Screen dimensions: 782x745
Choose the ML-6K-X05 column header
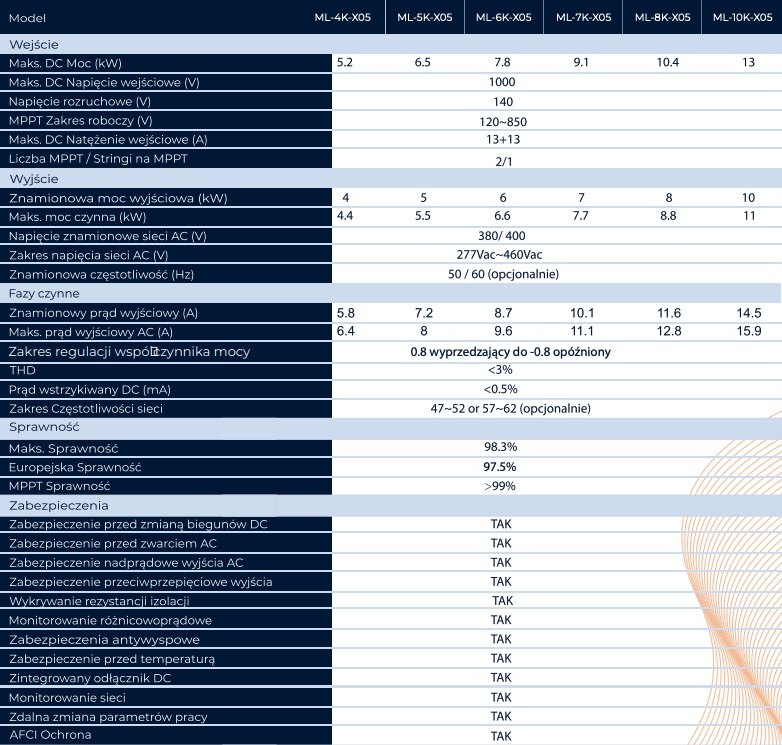tap(503, 18)
